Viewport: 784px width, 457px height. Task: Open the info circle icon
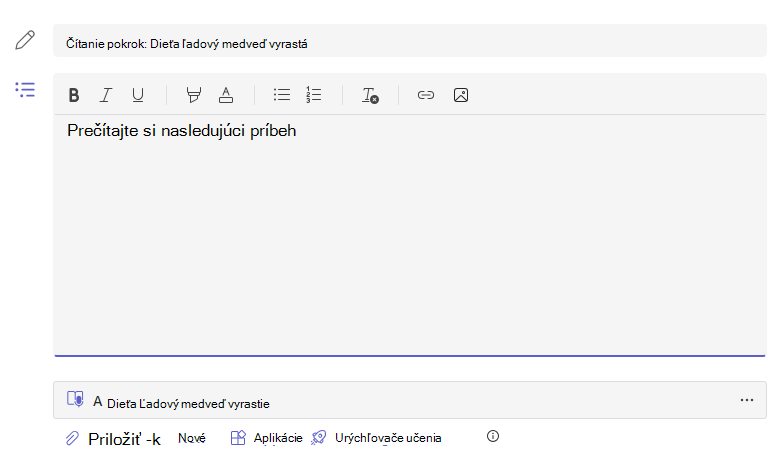pos(493,436)
